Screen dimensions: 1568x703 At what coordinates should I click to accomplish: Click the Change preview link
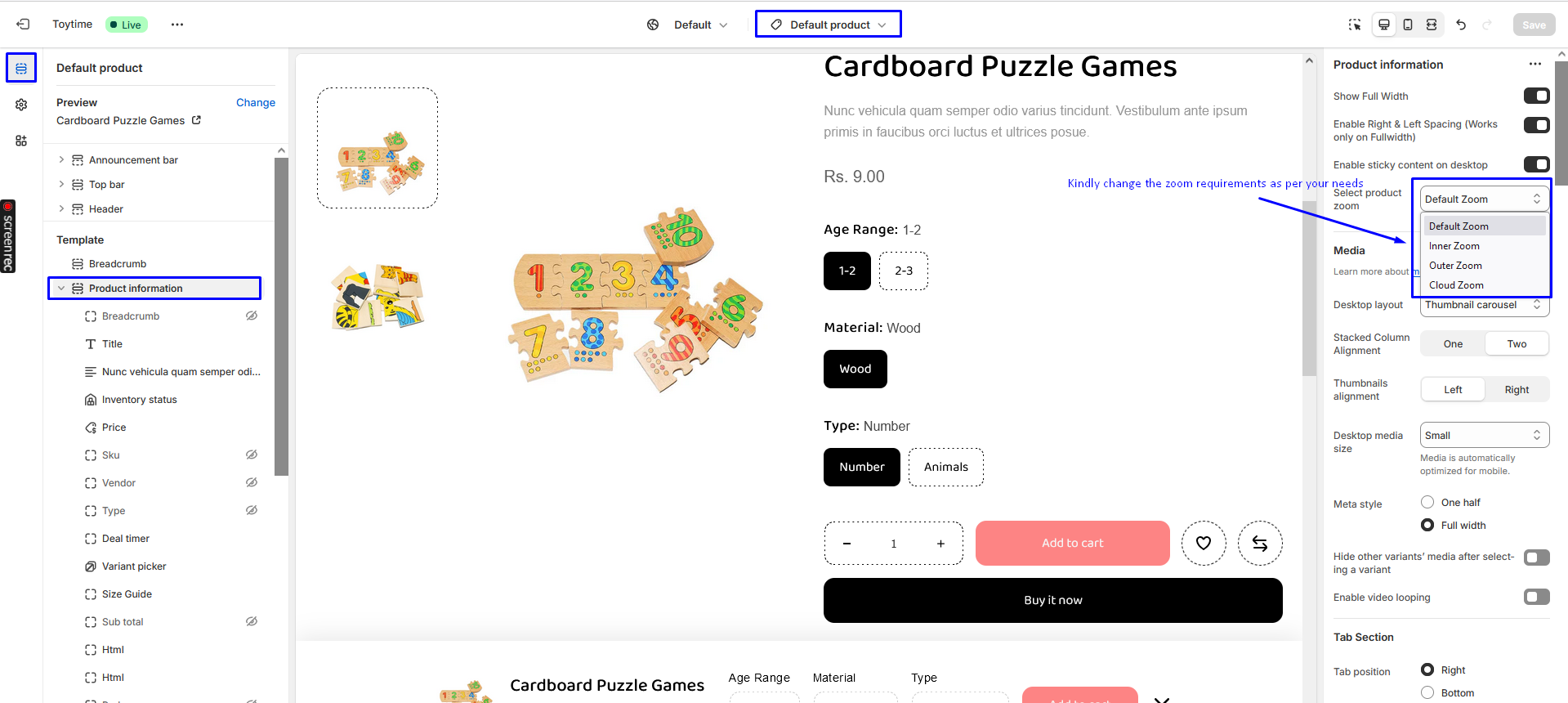point(256,102)
